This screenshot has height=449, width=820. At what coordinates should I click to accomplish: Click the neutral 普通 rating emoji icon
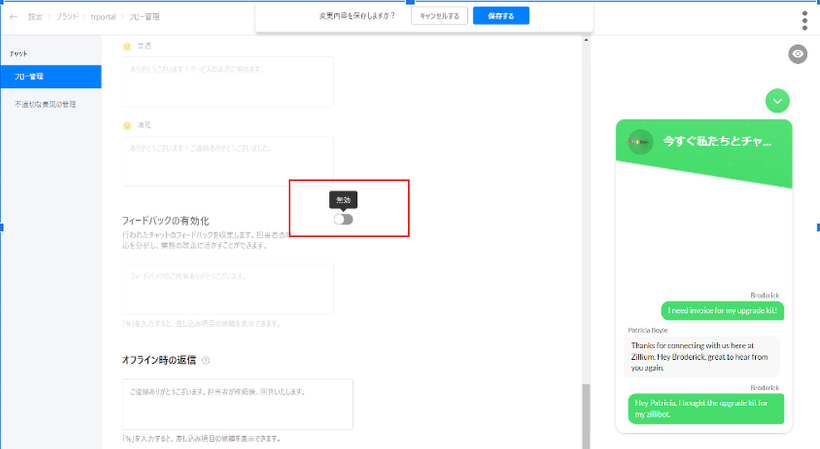point(127,46)
